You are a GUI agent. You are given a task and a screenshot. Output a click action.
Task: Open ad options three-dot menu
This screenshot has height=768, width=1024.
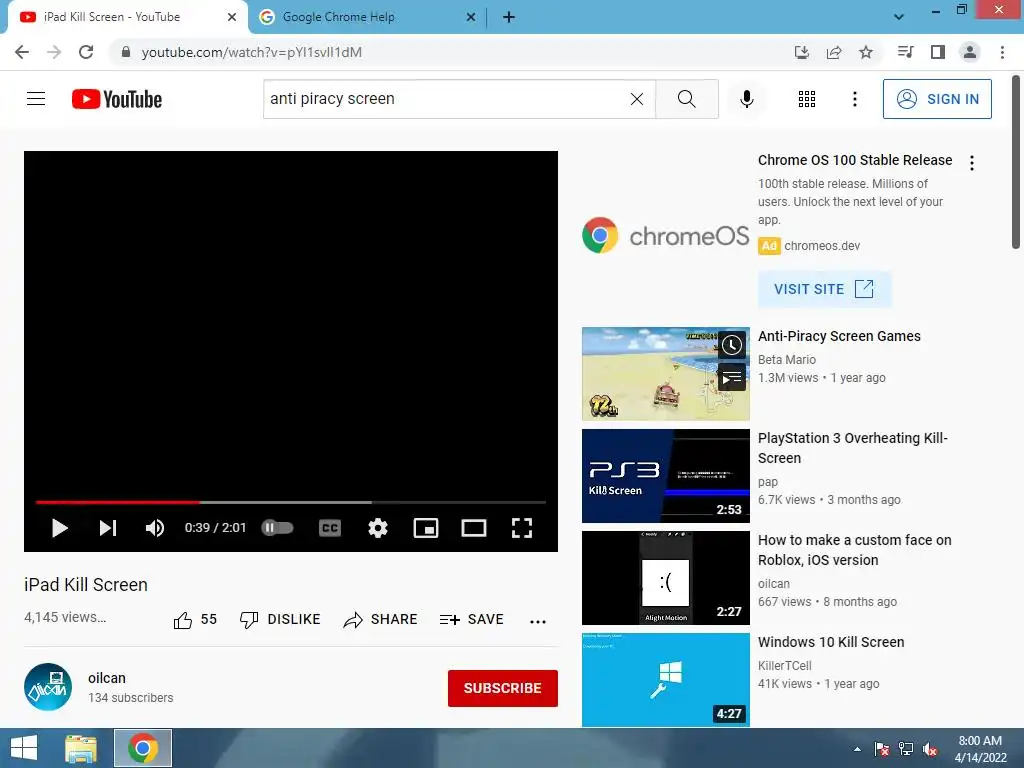tap(972, 163)
